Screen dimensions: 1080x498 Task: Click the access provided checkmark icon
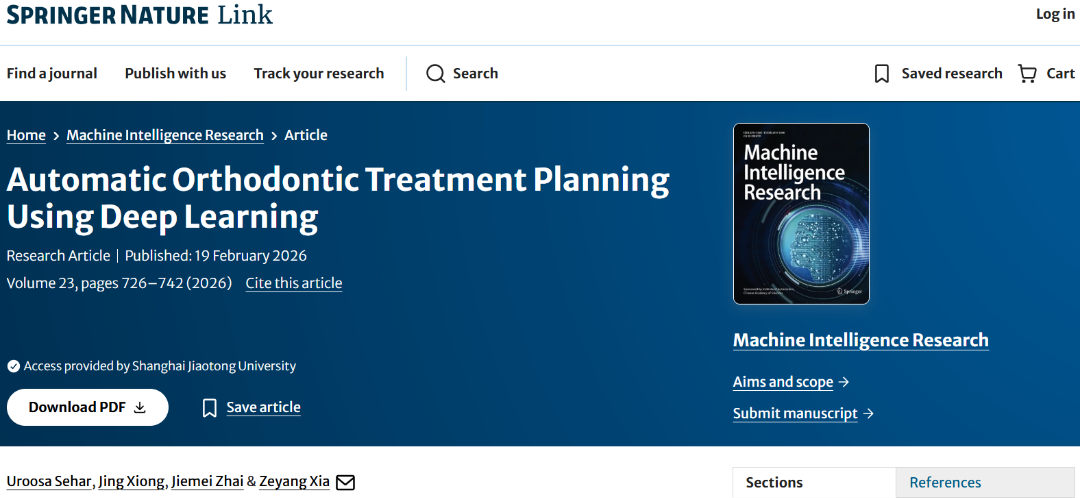point(13,366)
